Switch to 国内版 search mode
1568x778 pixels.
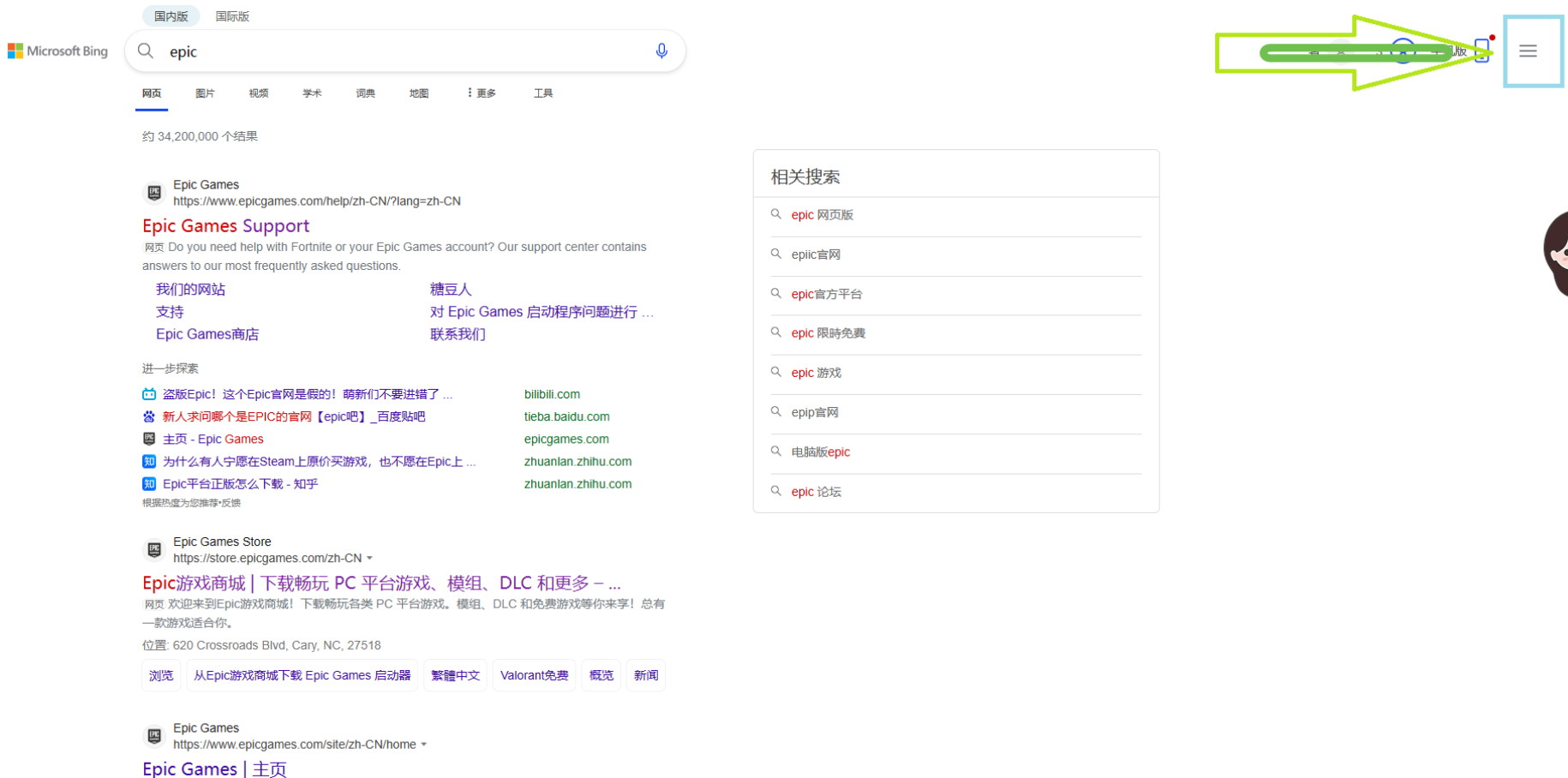[x=171, y=16]
